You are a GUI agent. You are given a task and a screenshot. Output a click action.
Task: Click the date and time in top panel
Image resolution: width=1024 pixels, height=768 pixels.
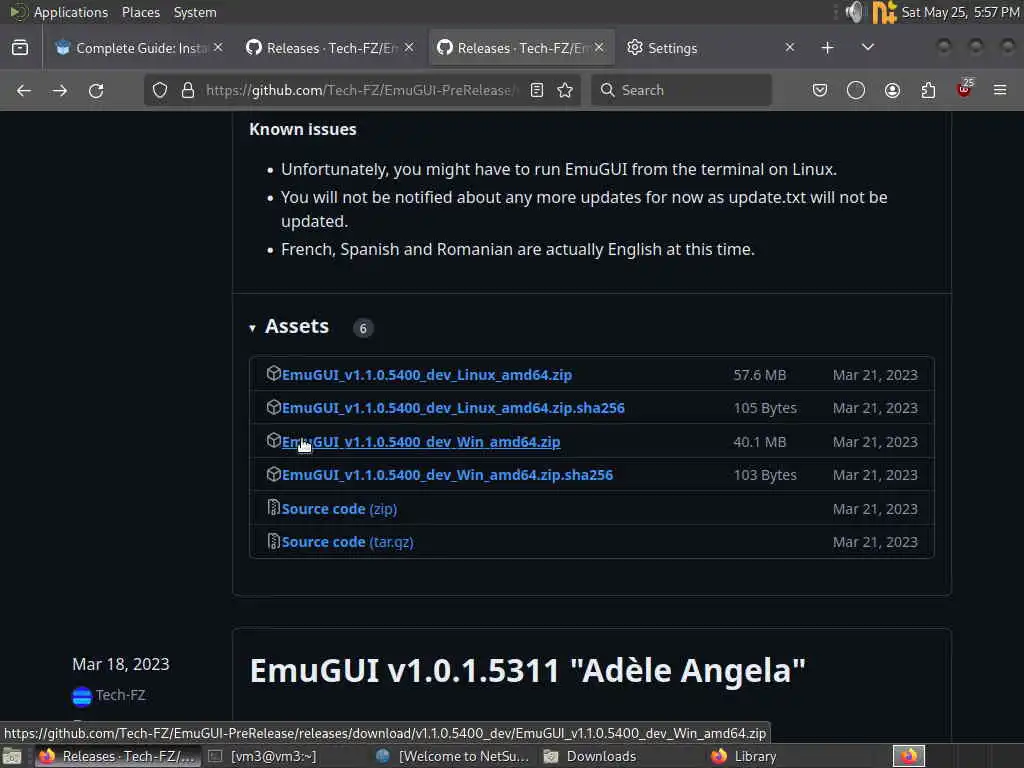(960, 12)
